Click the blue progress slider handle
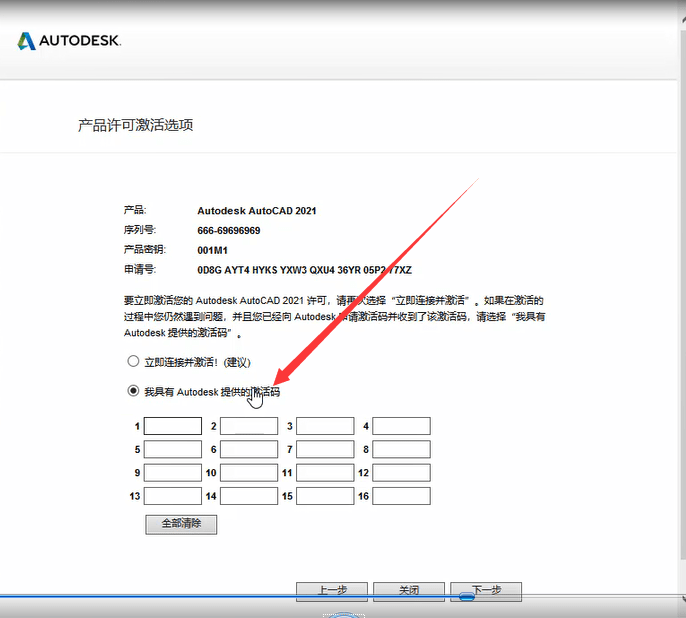This screenshot has height=618, width=686. (x=467, y=596)
